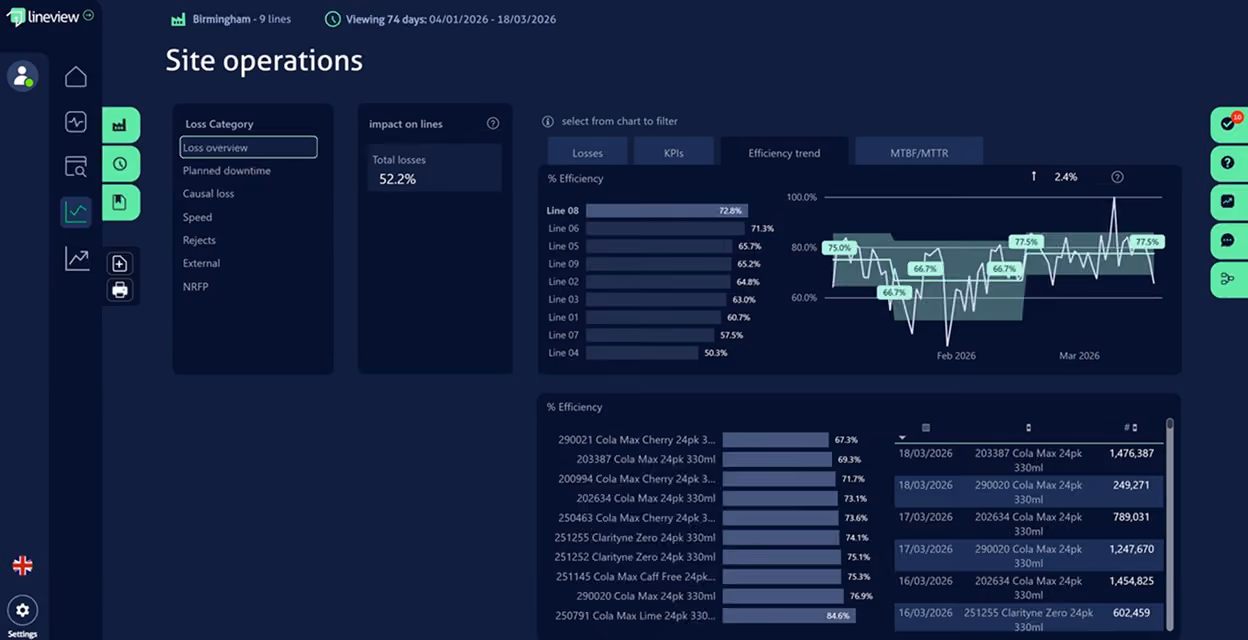Image resolution: width=1248 pixels, height=640 pixels.
Task: Click Total losses 52.2% card
Action: (x=434, y=168)
